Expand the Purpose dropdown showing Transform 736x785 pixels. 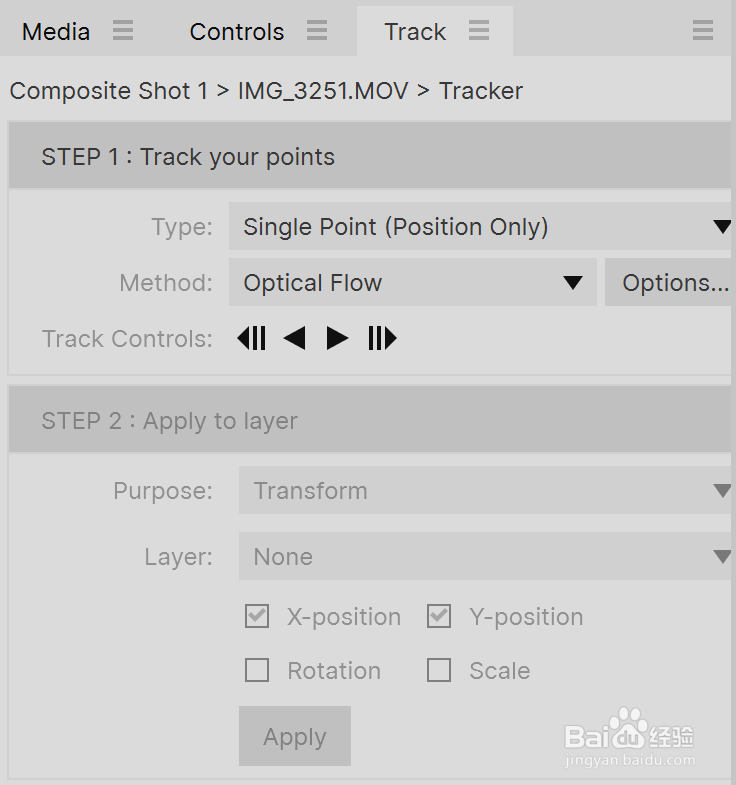click(487, 490)
